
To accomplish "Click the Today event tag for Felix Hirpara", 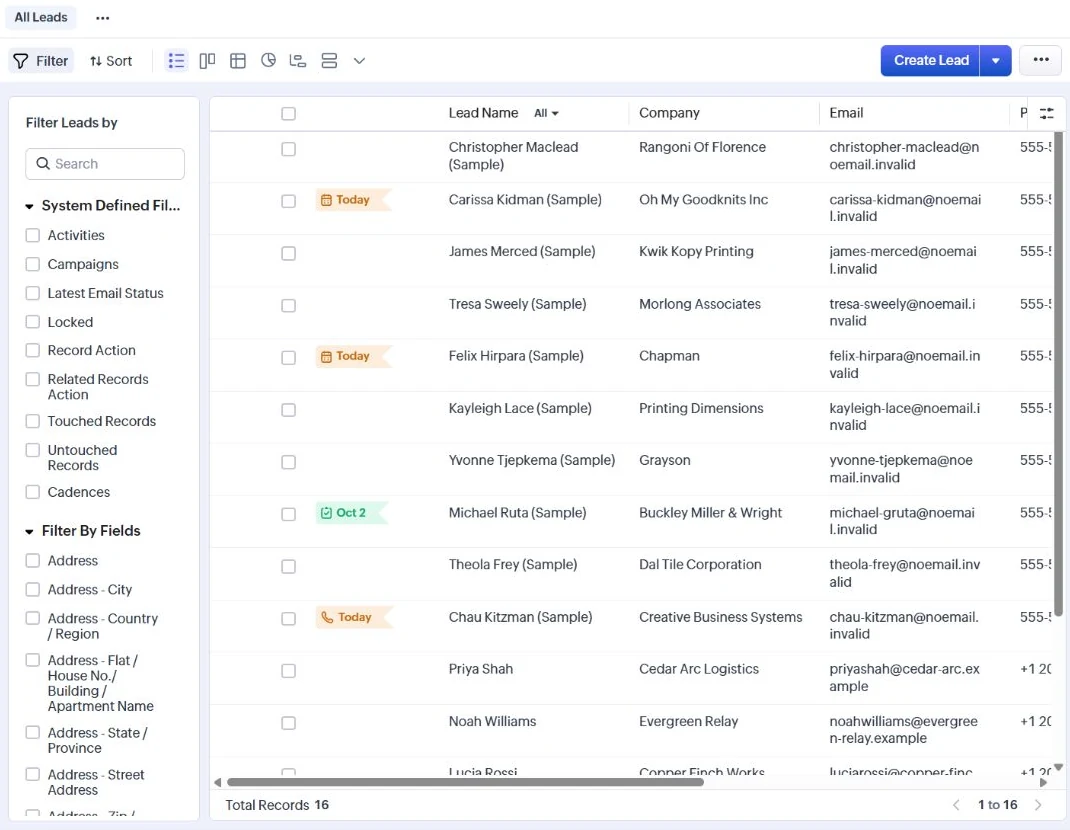I will [353, 356].
